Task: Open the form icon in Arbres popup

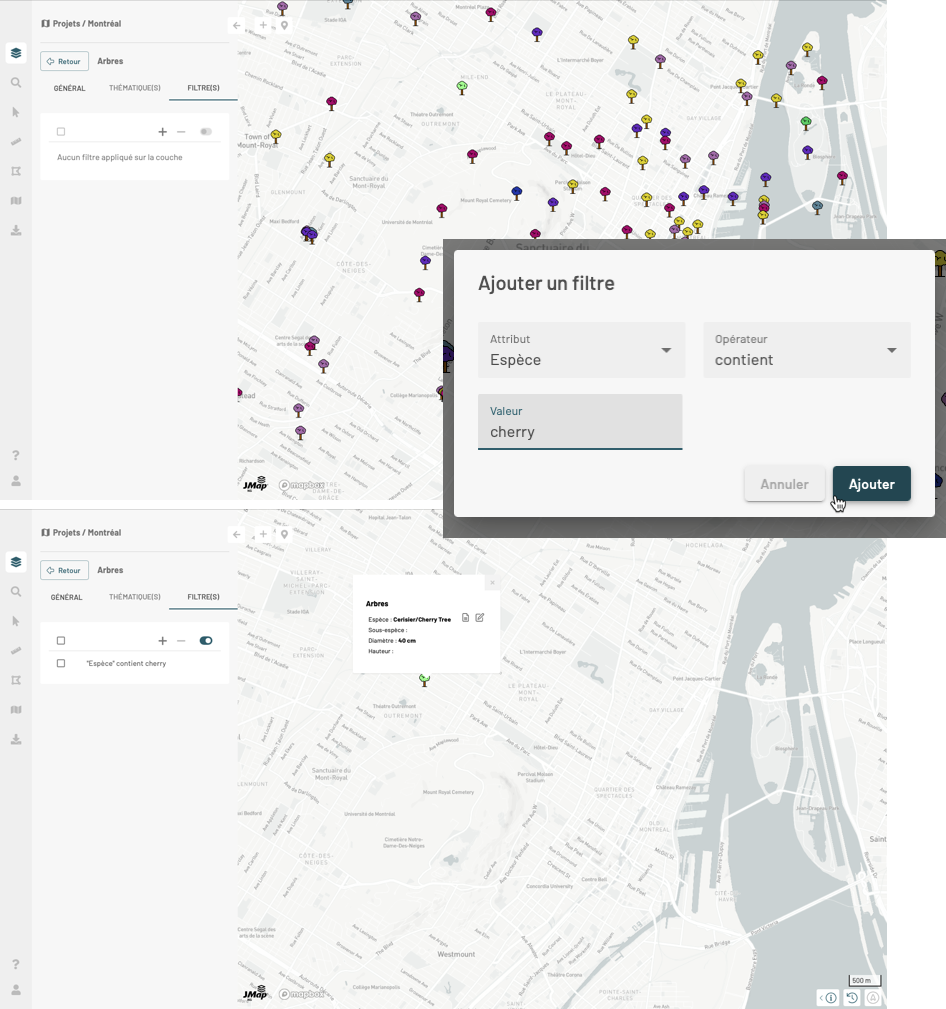Action: pos(466,618)
